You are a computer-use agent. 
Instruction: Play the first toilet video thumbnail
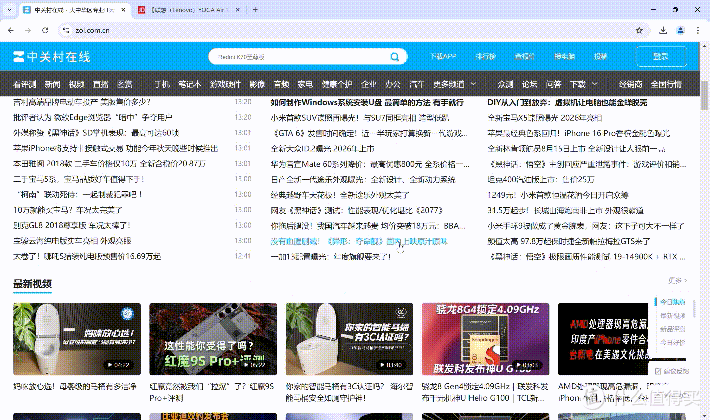point(77,339)
